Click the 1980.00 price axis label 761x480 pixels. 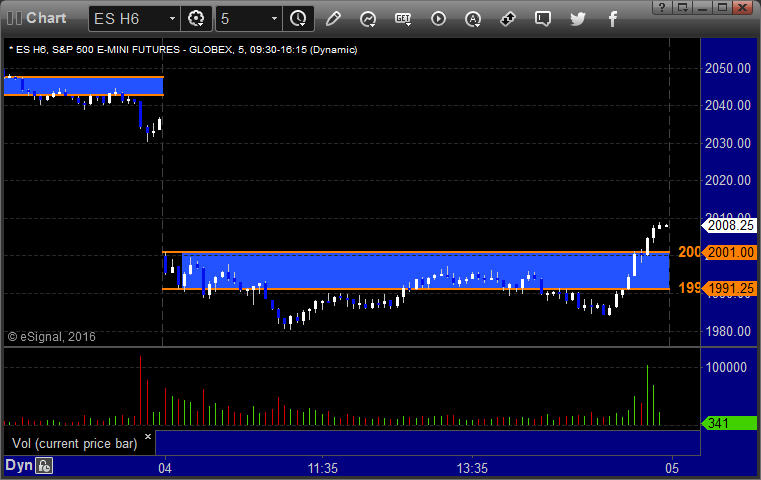point(728,331)
